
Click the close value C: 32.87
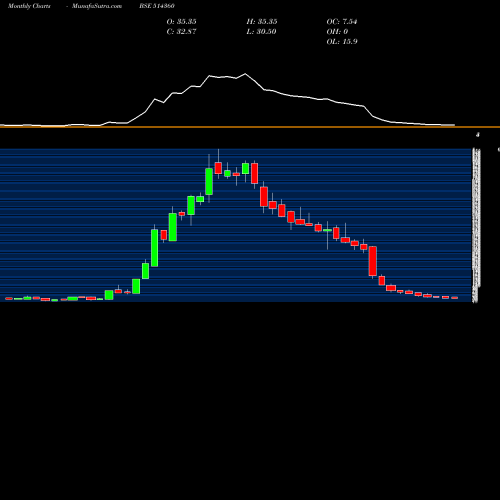coord(182,32)
